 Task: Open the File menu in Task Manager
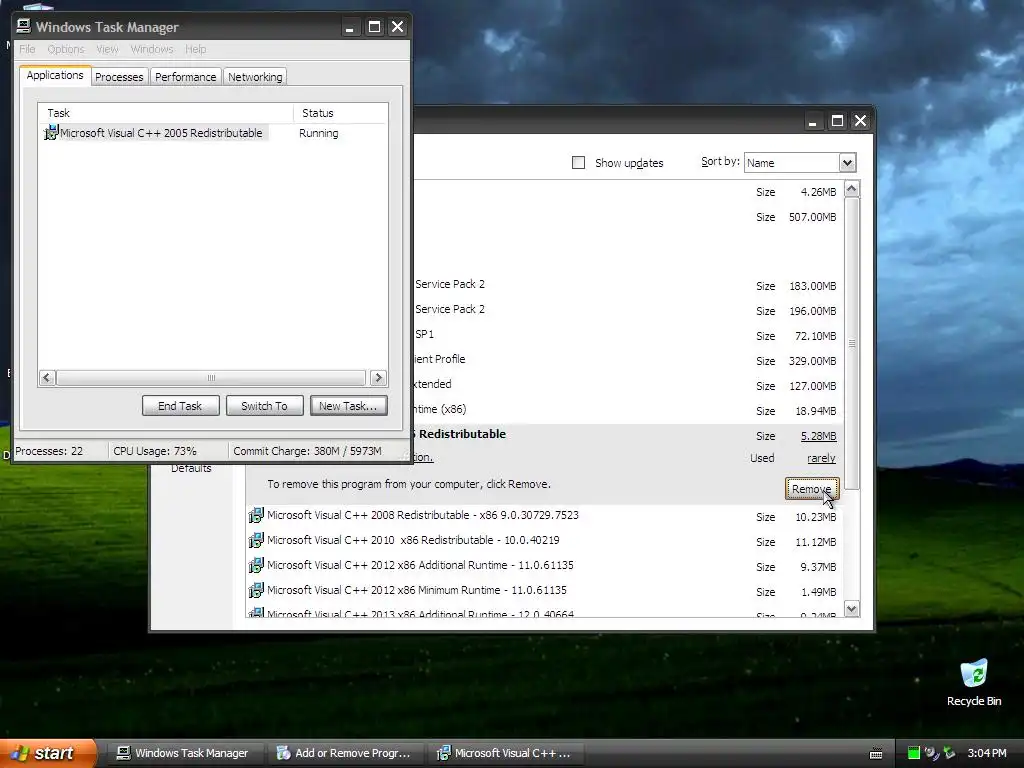[x=27, y=49]
